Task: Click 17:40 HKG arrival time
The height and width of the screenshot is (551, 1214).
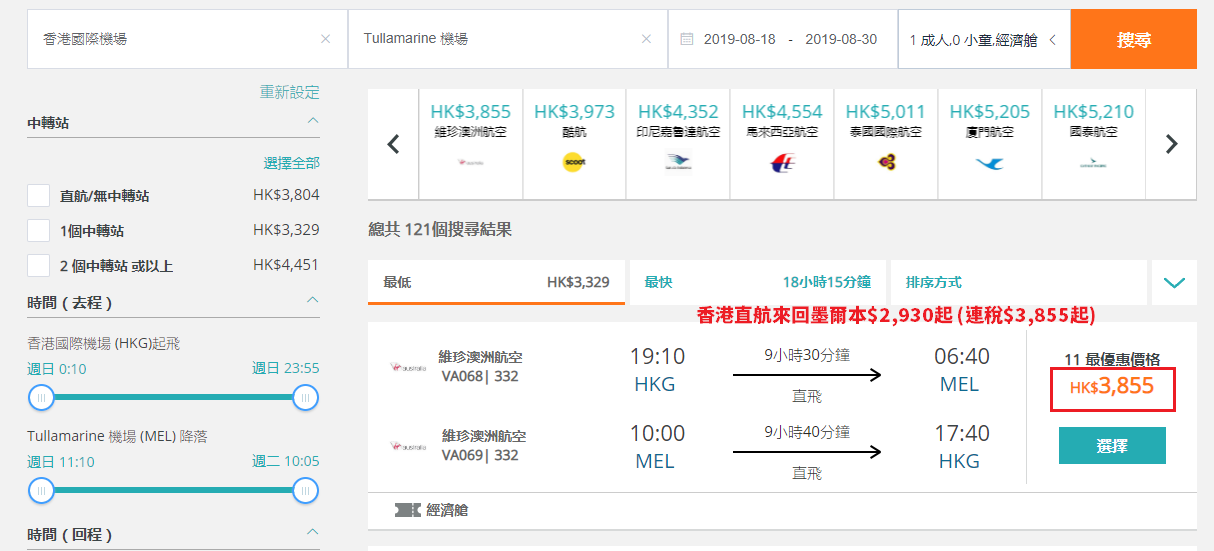Action: coord(961,434)
